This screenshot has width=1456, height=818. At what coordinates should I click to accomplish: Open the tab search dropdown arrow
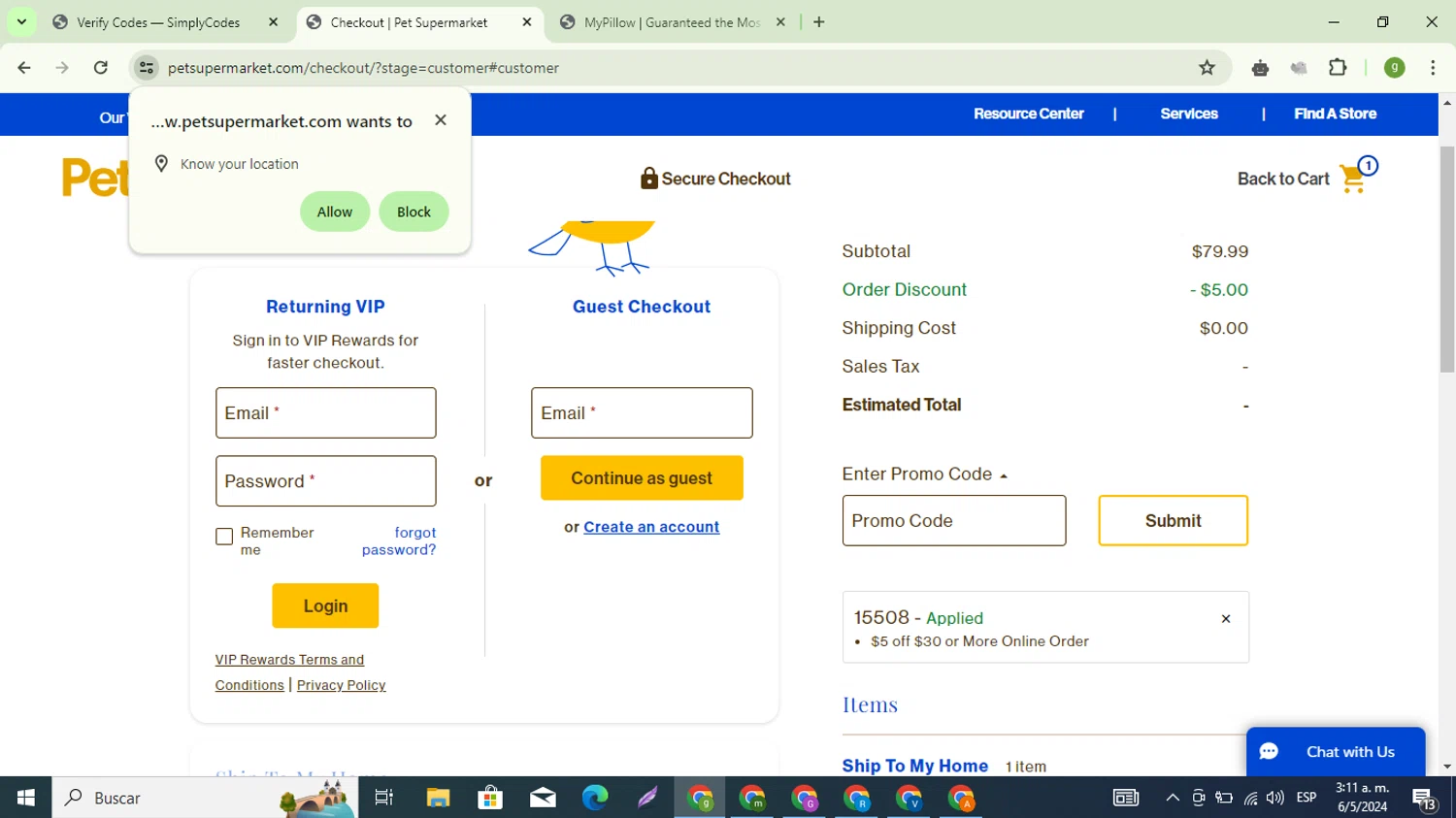[21, 21]
